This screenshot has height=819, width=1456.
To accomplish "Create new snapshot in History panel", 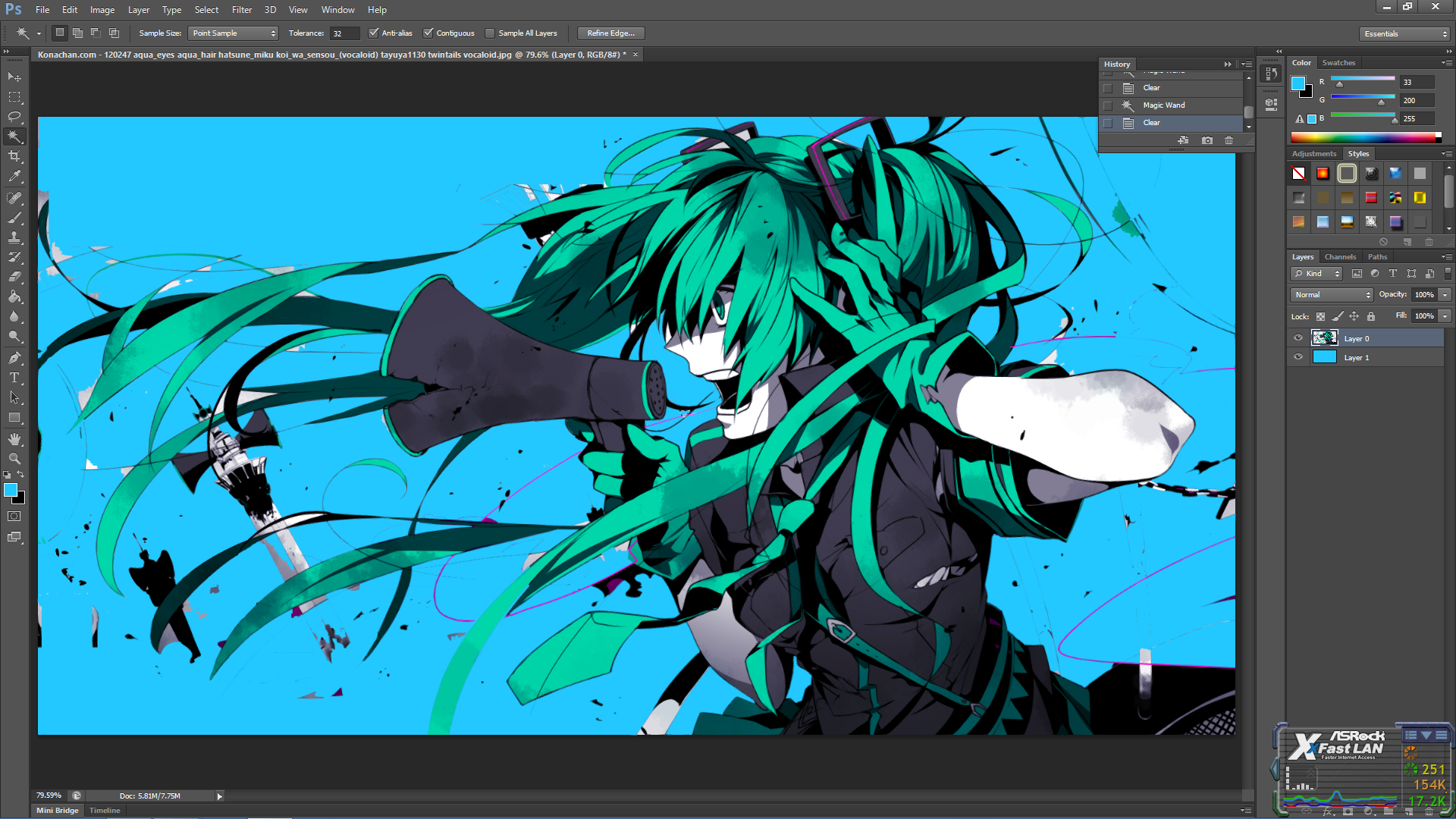I will [1207, 140].
